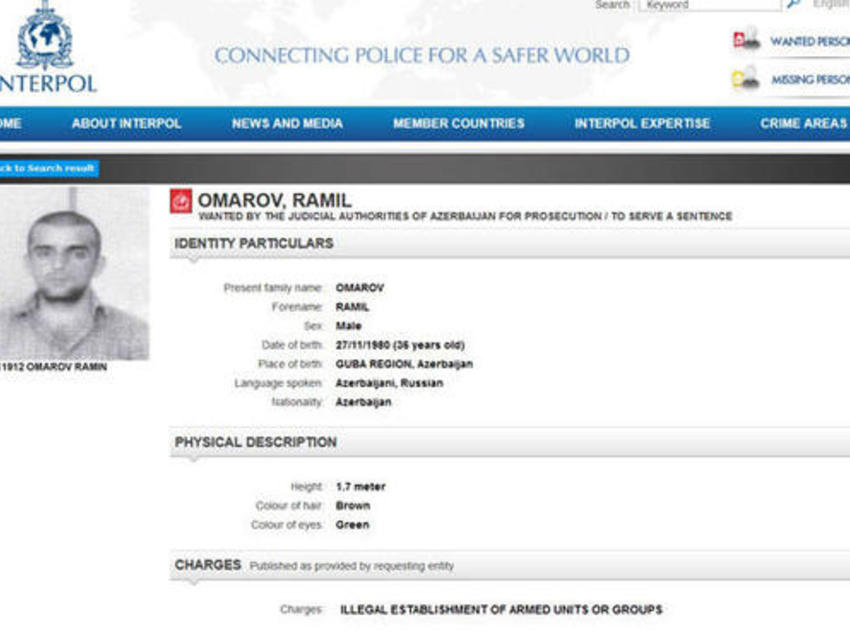Open the Interpol Expertise menu
850x637 pixels.
click(x=642, y=124)
